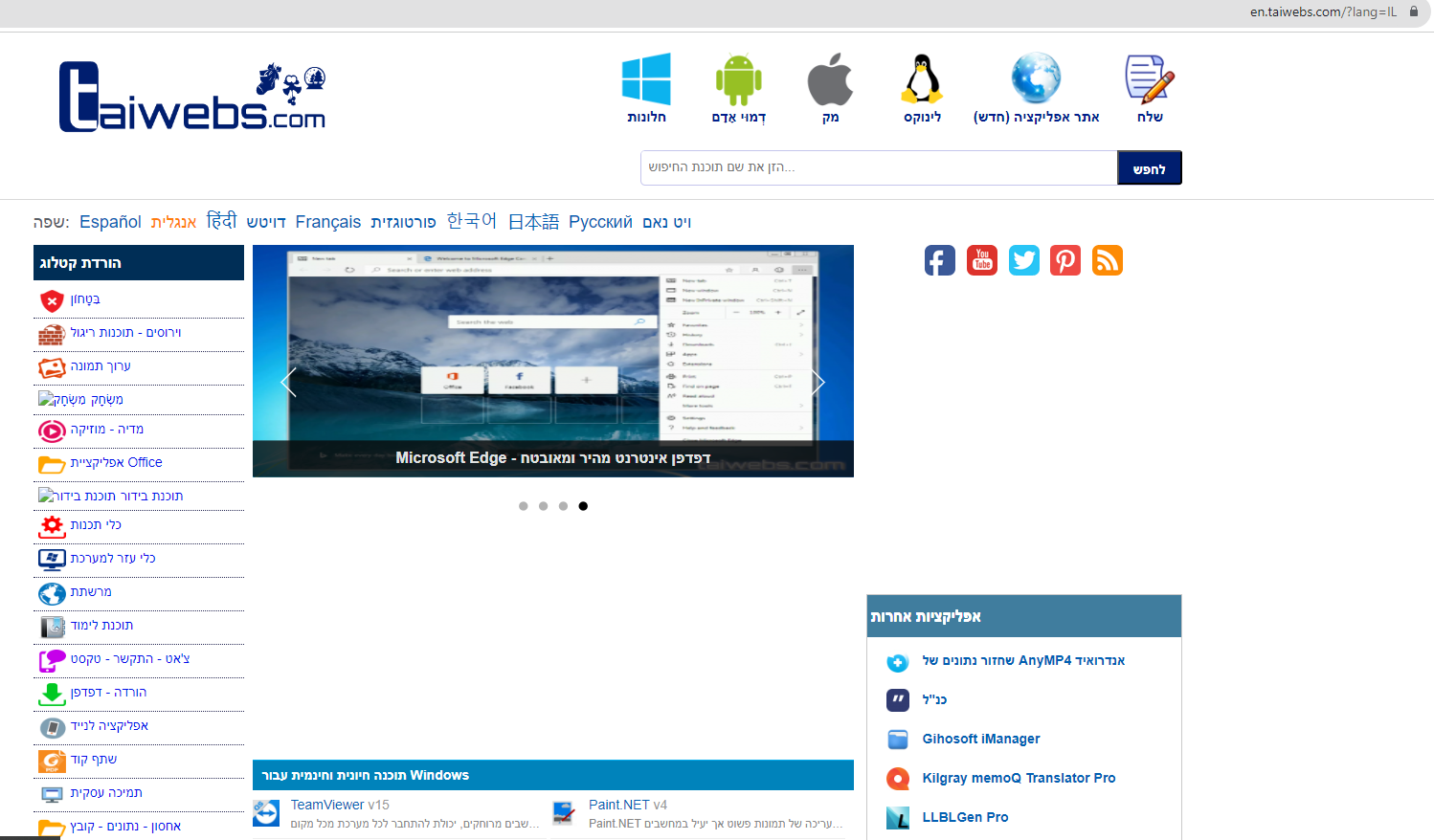Click the music and media category icon
The height and width of the screenshot is (840, 1434).
point(52,431)
